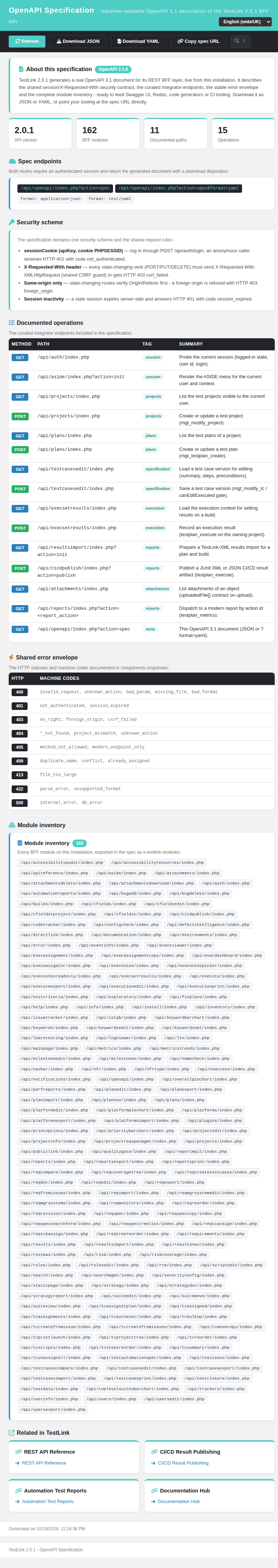The image size is (278, 1568).
Task: Click the 401 HTTP status badge
Action: (20, 706)
